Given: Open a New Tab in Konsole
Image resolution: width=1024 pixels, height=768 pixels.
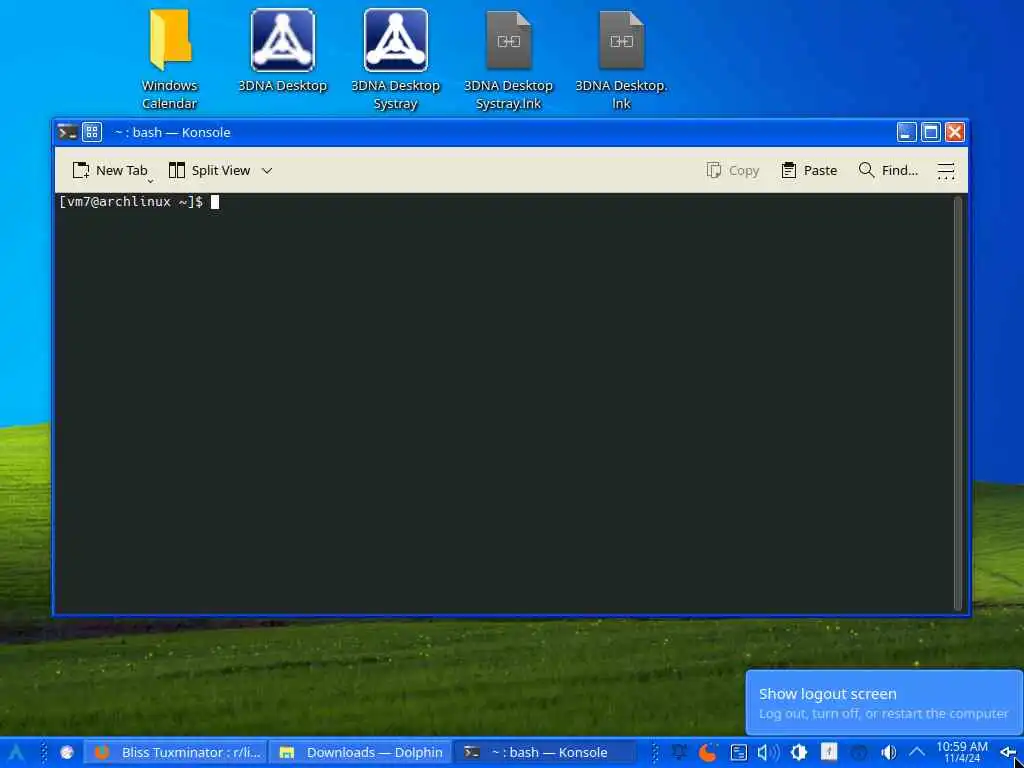Looking at the screenshot, I should pyautogui.click(x=109, y=170).
